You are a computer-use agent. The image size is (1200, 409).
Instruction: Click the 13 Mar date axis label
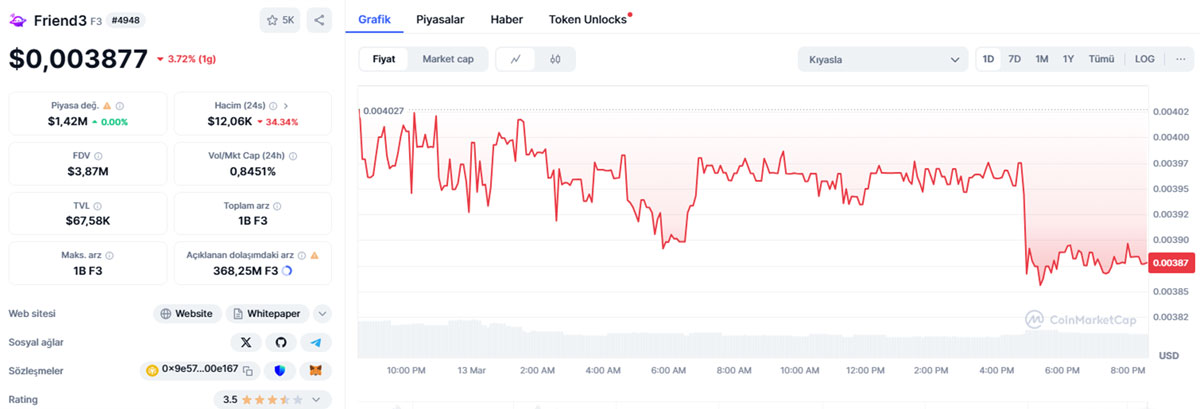[x=471, y=370]
